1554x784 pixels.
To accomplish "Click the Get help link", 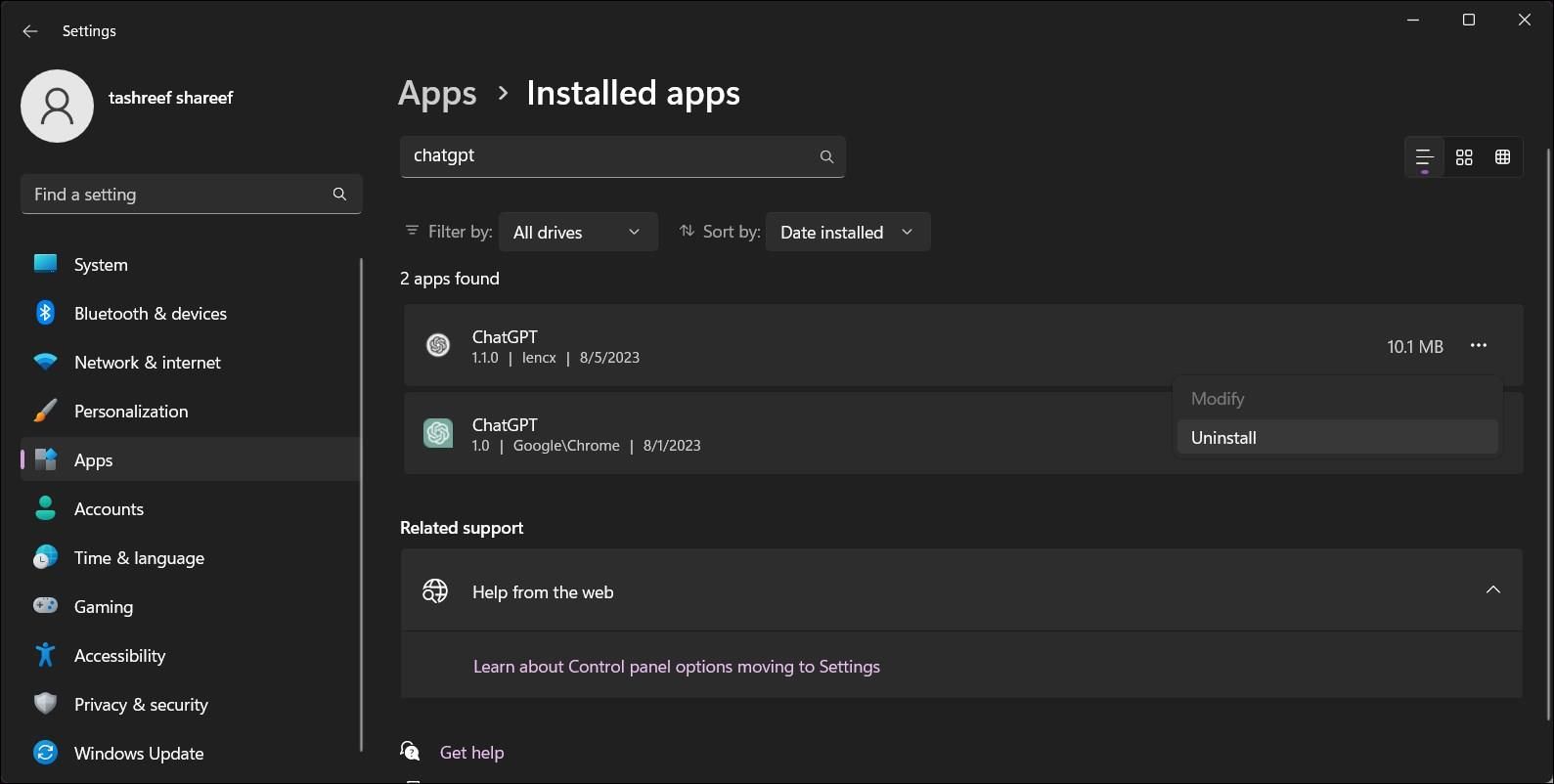I will tap(472, 752).
